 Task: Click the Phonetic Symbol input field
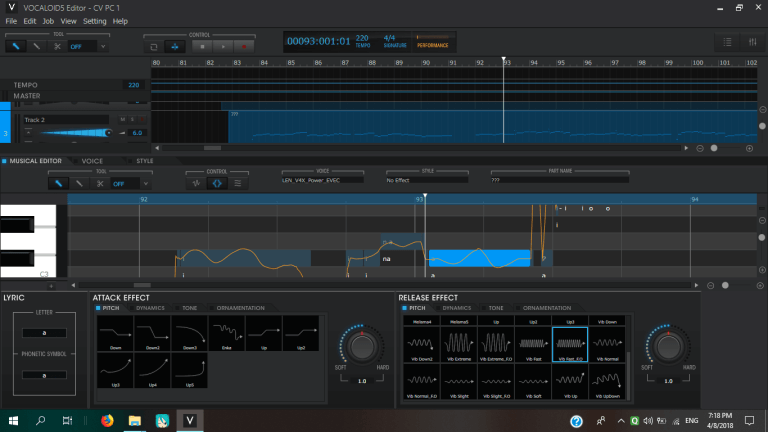point(44,375)
